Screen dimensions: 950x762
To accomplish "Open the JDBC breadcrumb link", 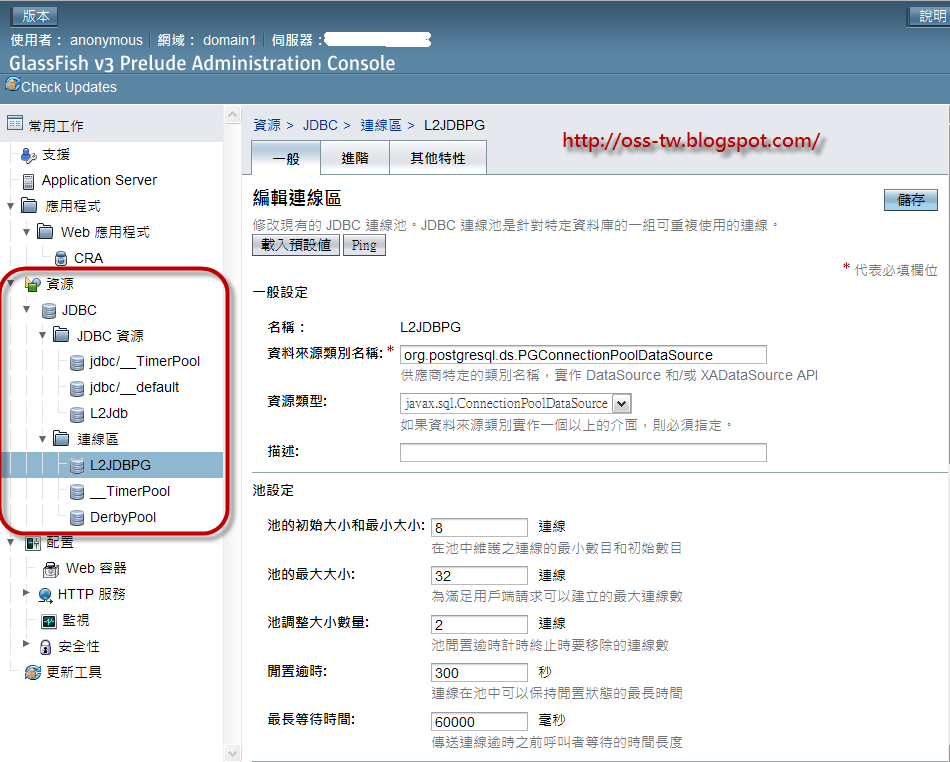I will pos(320,125).
